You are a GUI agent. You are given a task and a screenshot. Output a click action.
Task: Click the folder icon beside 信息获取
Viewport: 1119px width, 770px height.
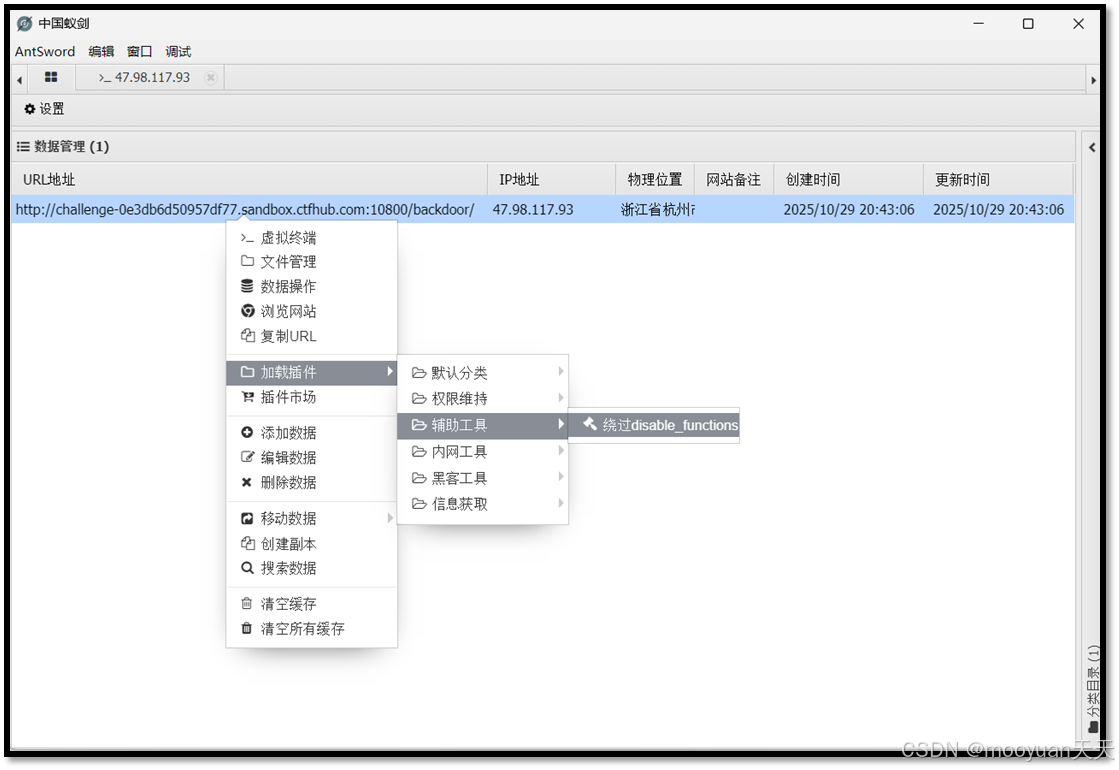click(419, 505)
